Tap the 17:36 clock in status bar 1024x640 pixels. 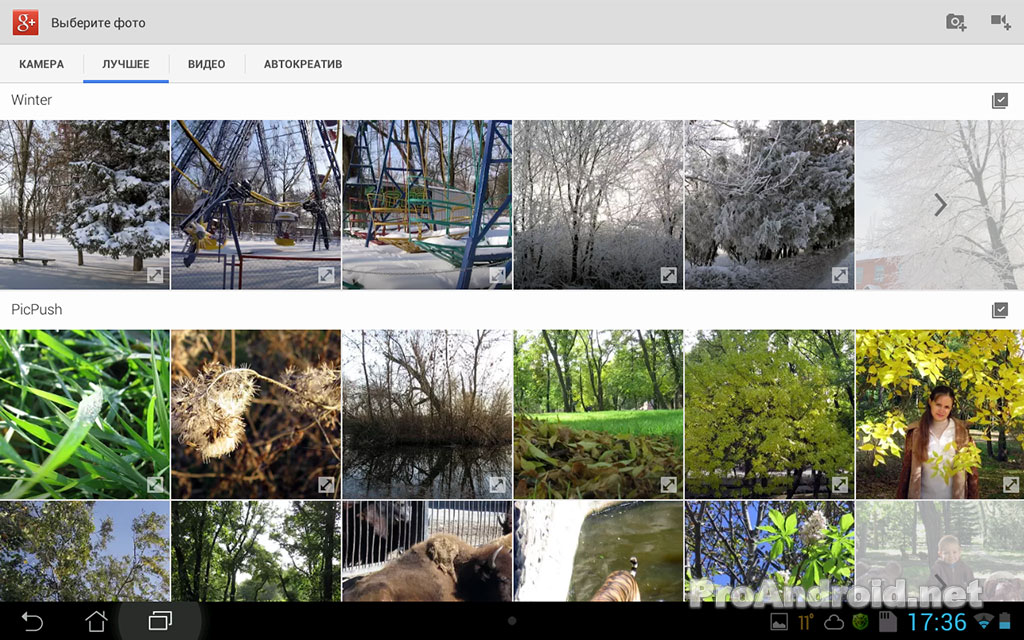(x=937, y=622)
